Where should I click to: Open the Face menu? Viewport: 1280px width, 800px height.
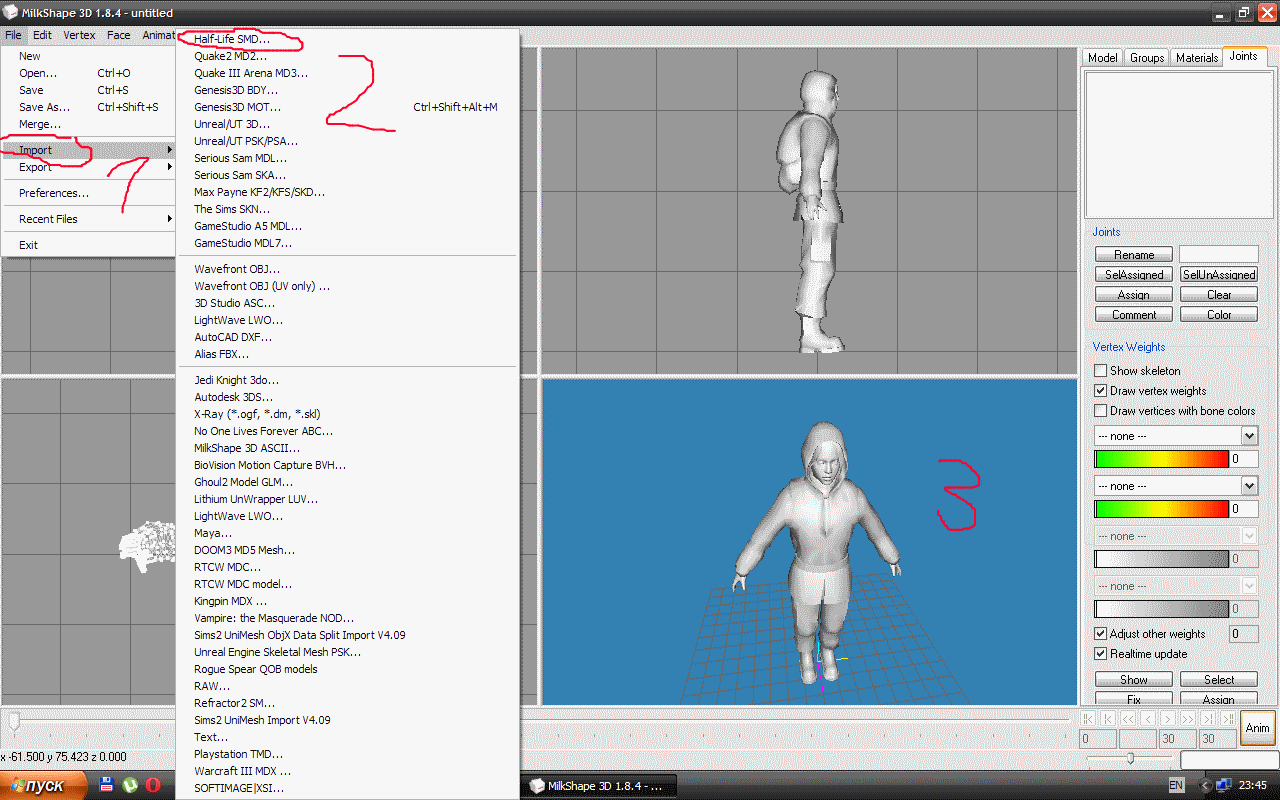coord(119,35)
